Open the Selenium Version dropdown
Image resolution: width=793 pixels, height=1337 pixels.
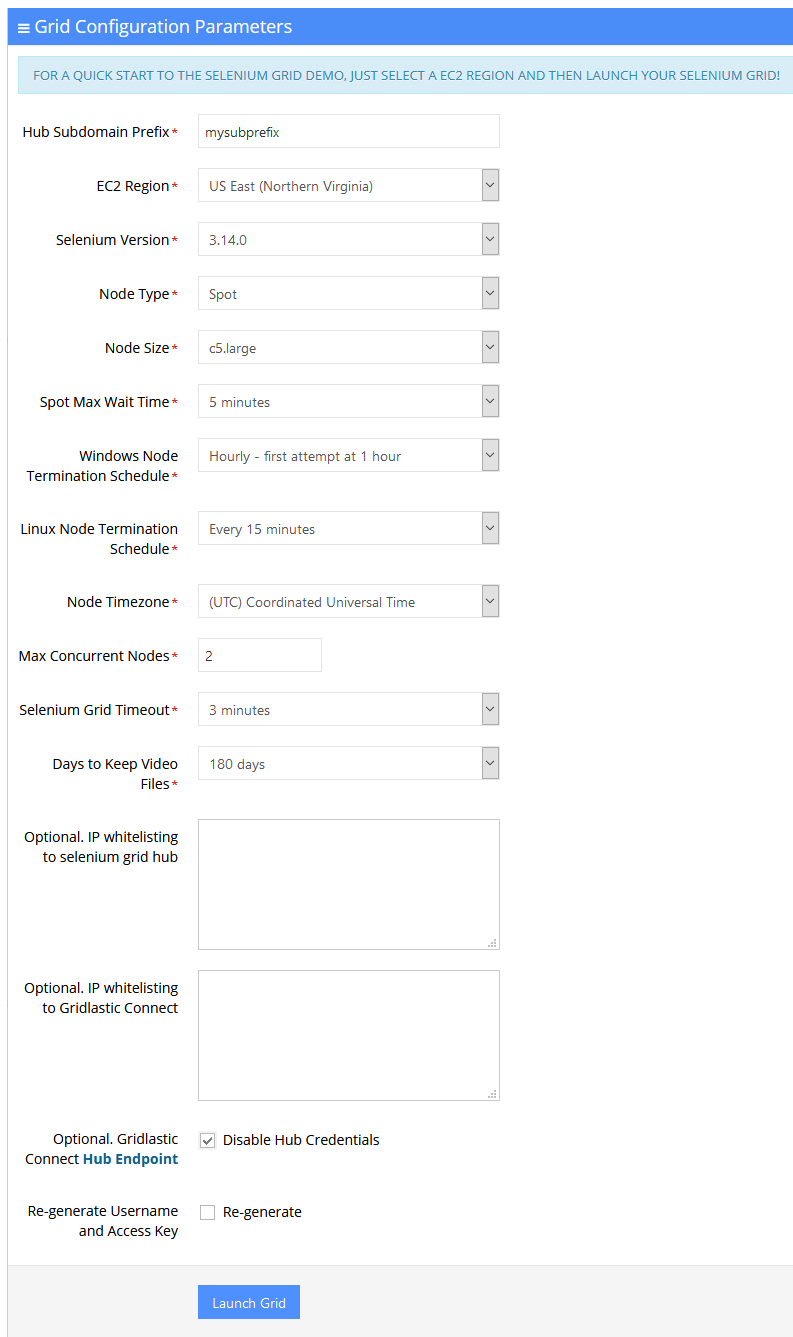[x=488, y=239]
